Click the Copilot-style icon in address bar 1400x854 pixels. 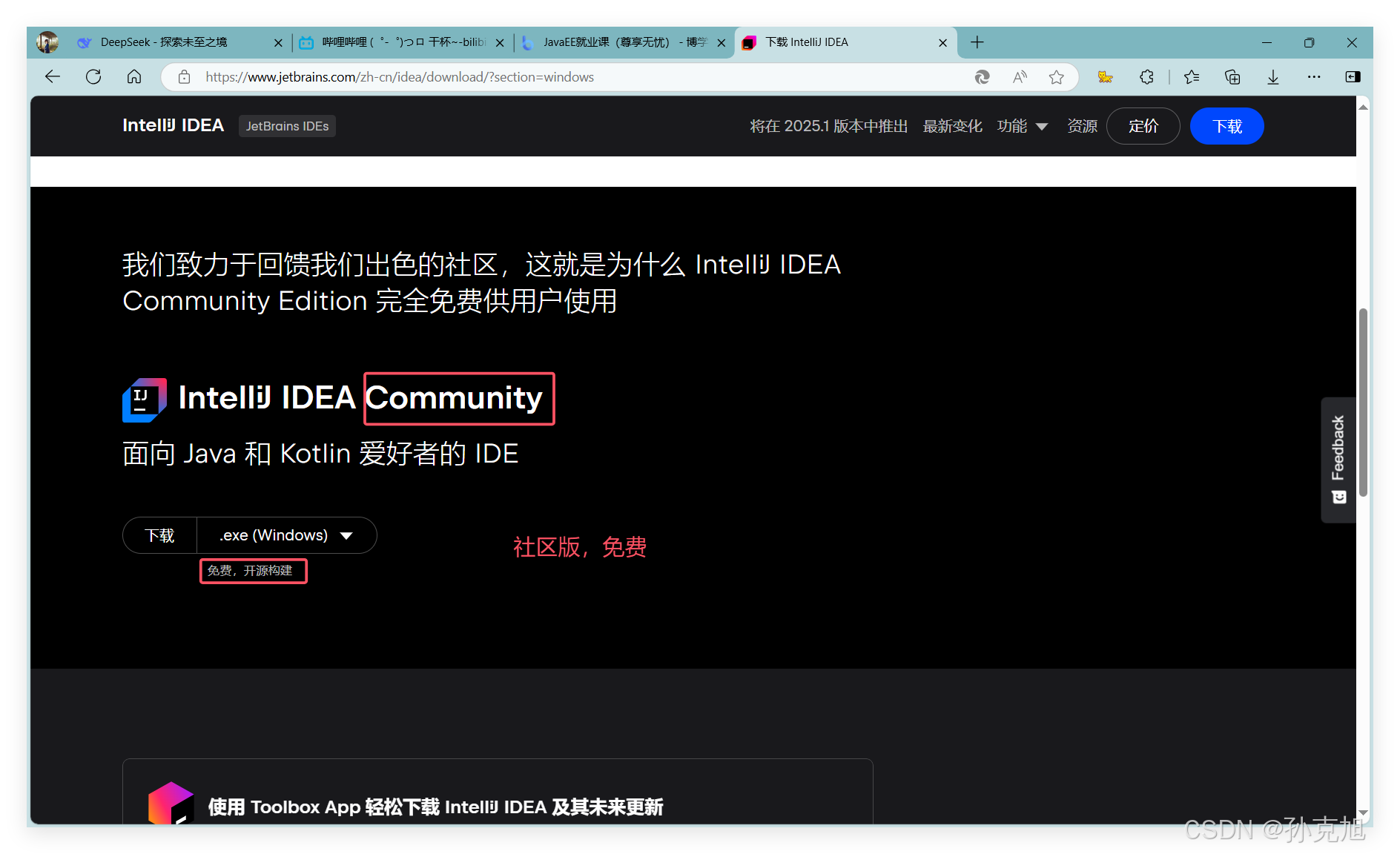click(x=982, y=77)
